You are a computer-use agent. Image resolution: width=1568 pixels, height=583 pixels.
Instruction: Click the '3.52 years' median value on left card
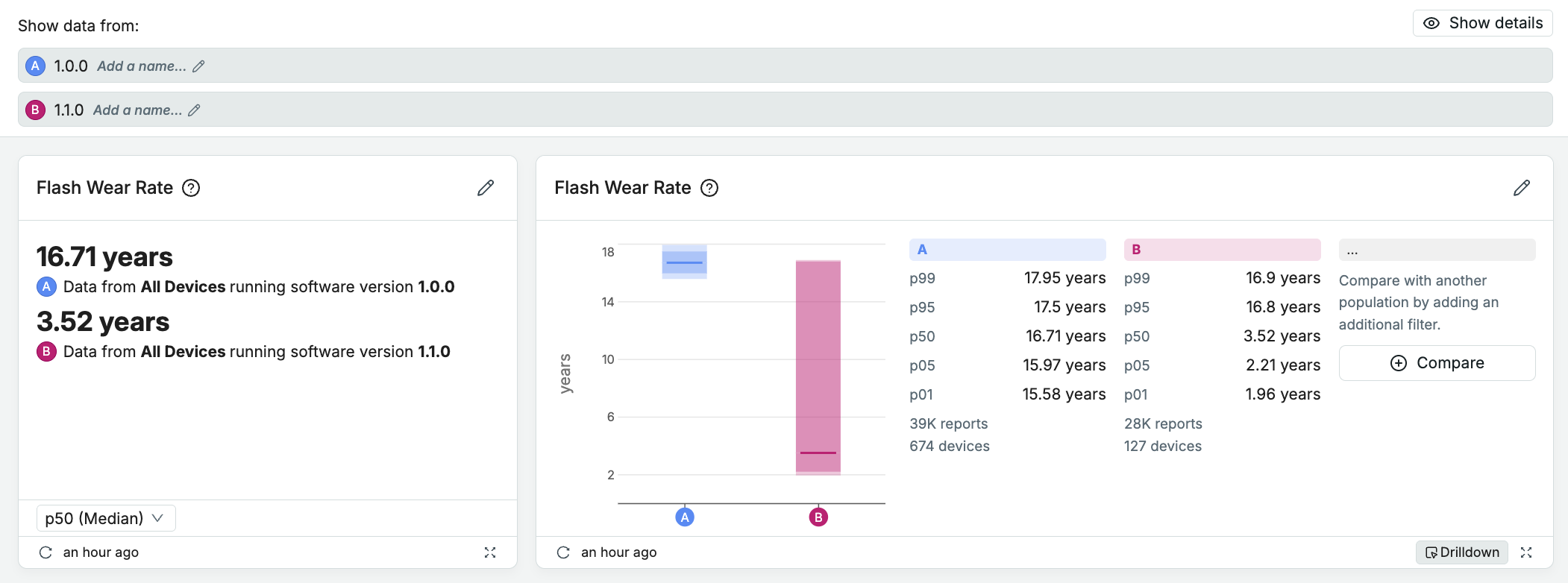103,321
